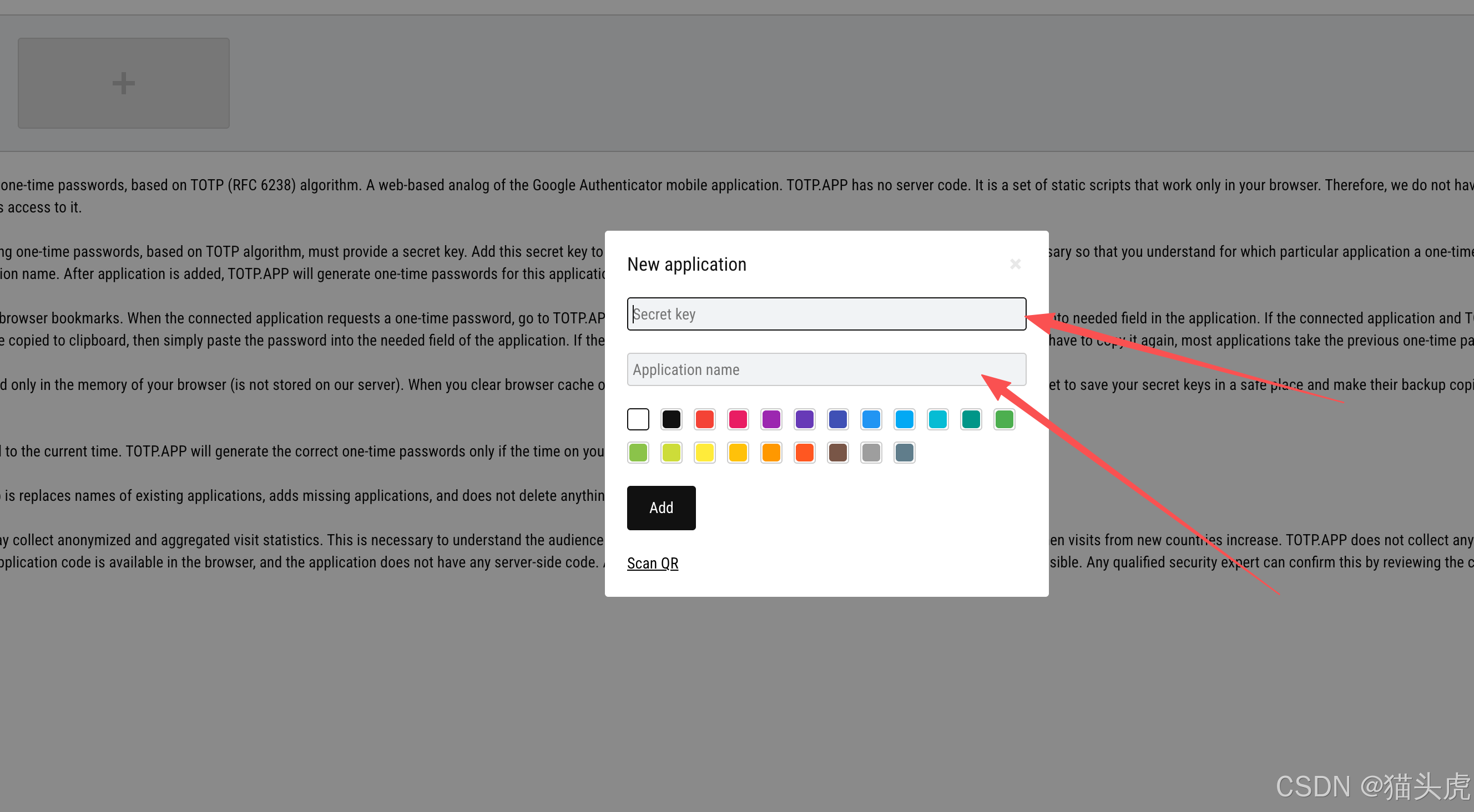Choose the teal color swatch

971,419
